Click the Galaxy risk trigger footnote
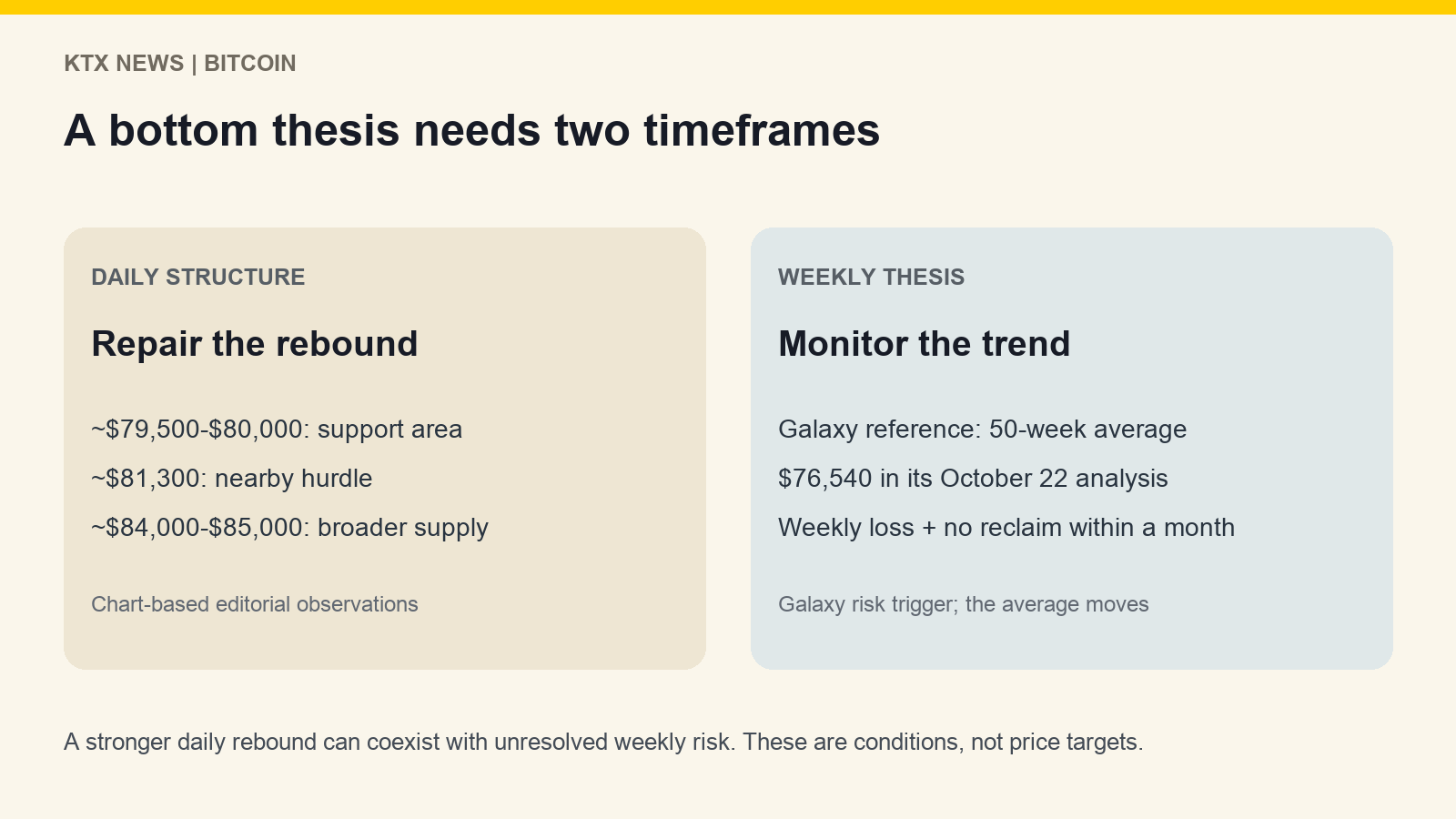The height and width of the screenshot is (819, 1456). [964, 604]
